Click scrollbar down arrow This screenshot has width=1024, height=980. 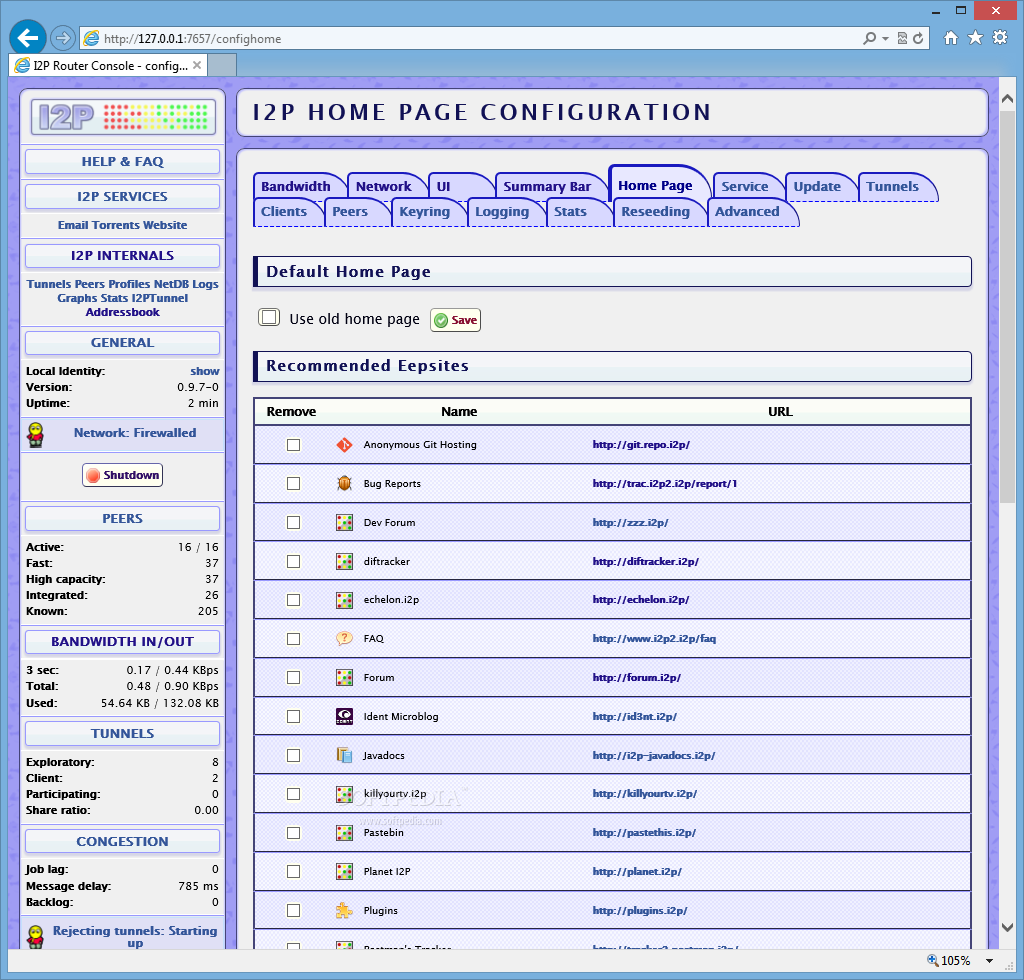1008,927
